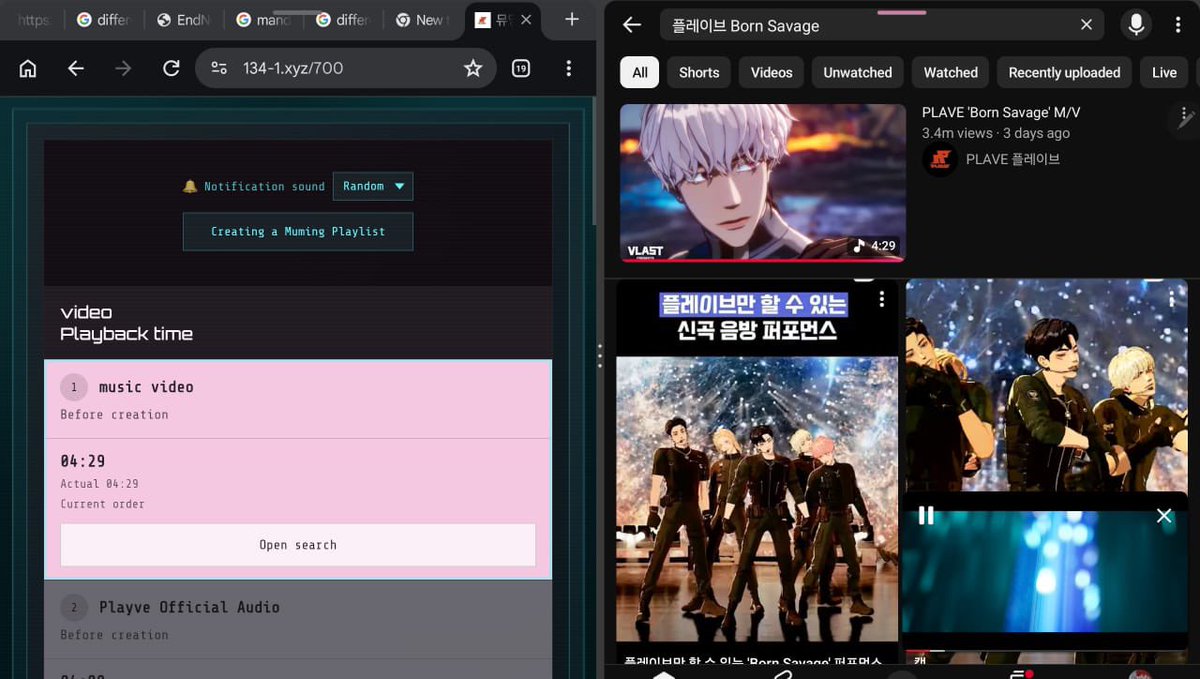The height and width of the screenshot is (679, 1200).
Task: Click the 134-1.xyz/700 address bar
Action: click(345, 68)
